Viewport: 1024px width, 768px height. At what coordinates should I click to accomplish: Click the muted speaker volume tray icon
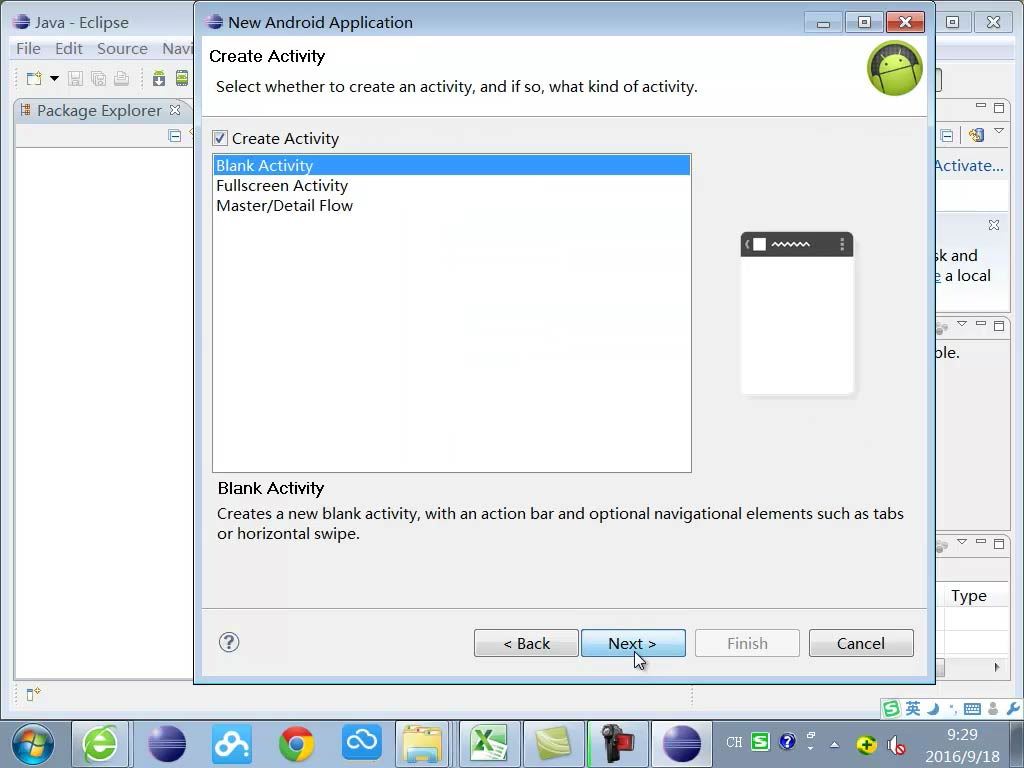click(x=896, y=744)
